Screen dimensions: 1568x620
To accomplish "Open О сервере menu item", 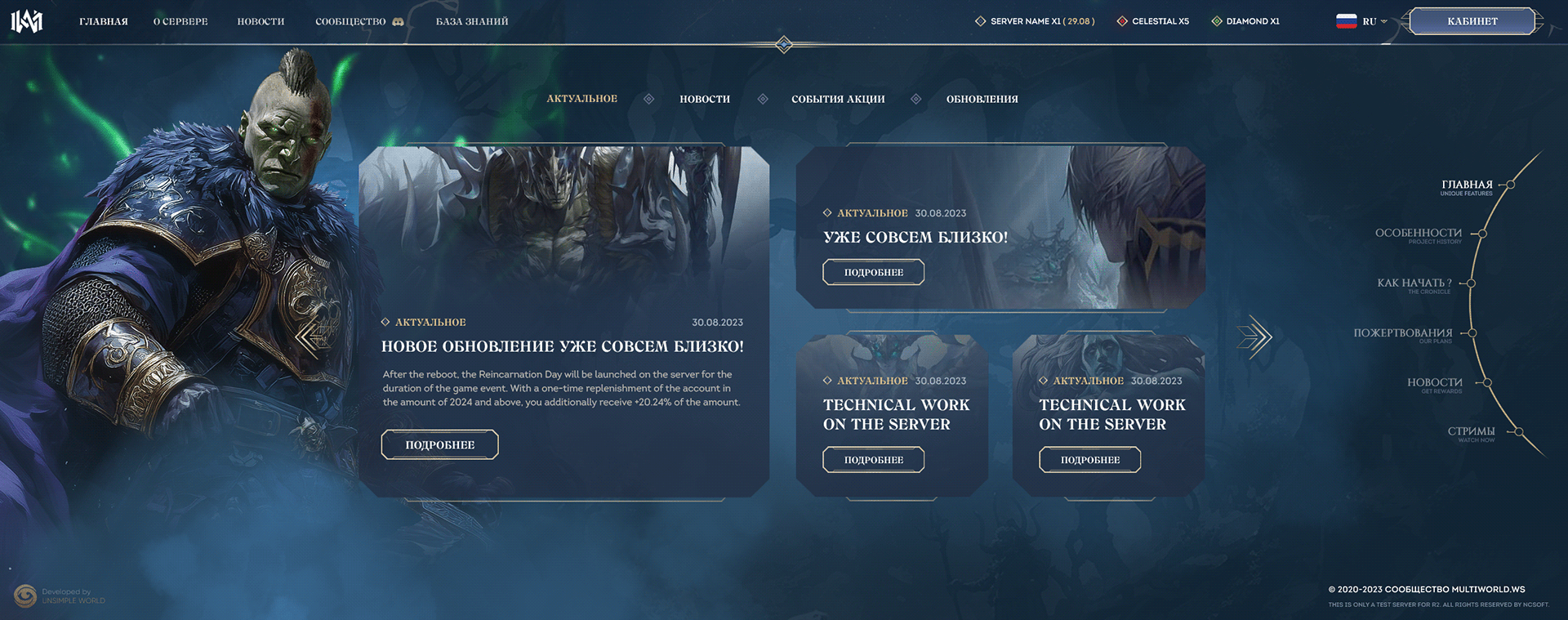I will (180, 22).
